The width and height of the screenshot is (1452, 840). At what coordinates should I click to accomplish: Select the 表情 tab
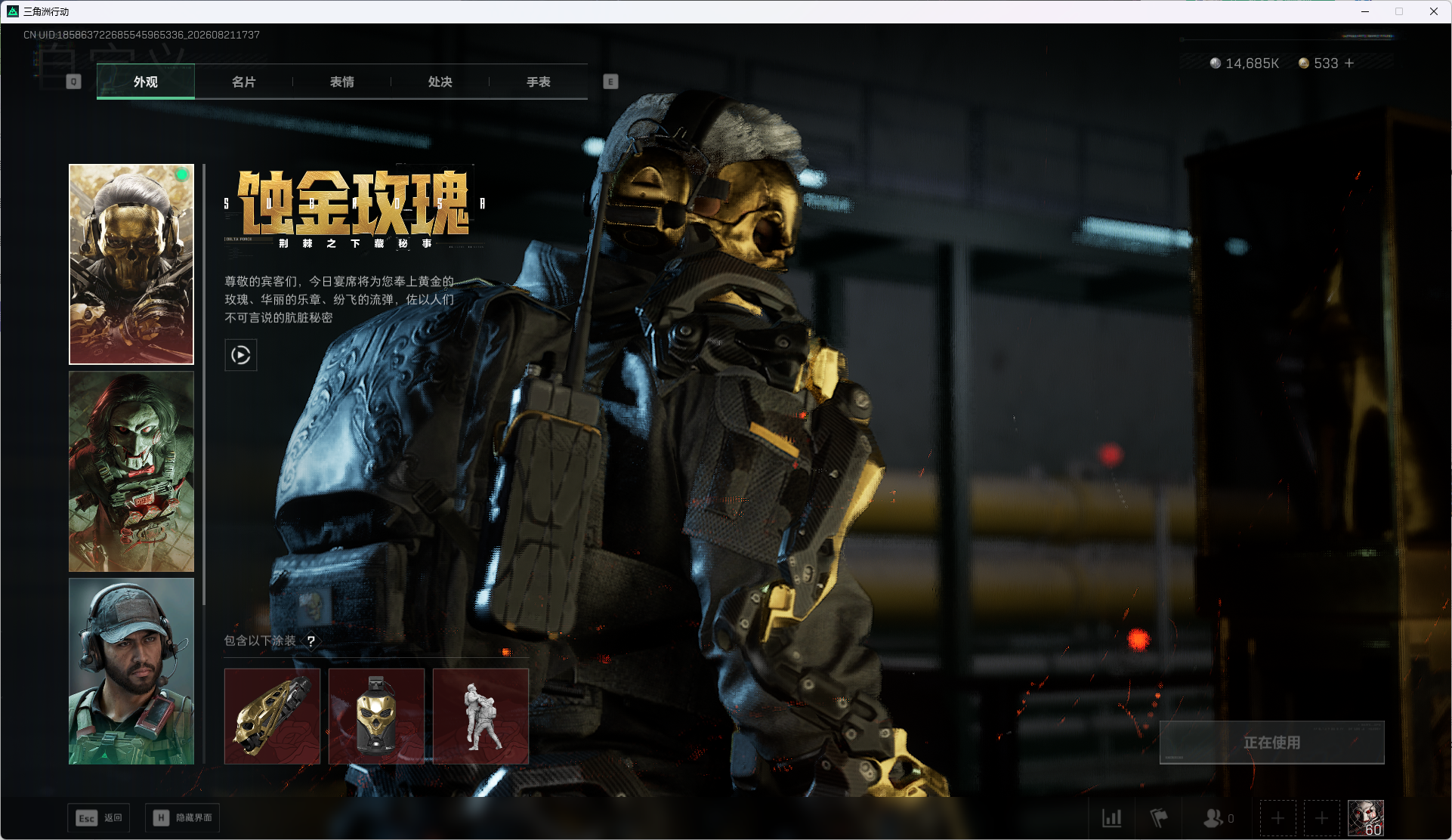[x=342, y=82]
